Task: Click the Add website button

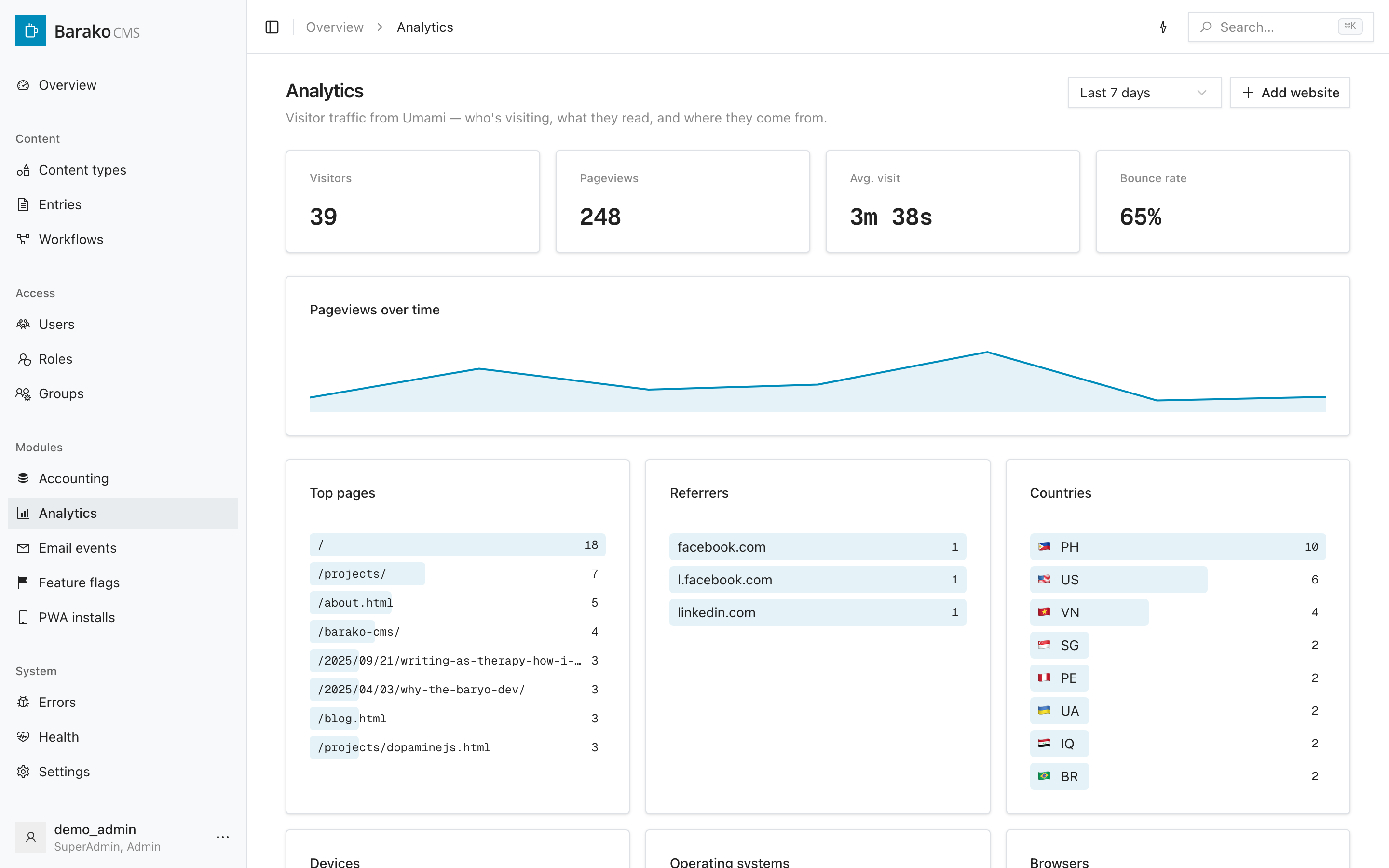Action: point(1290,93)
